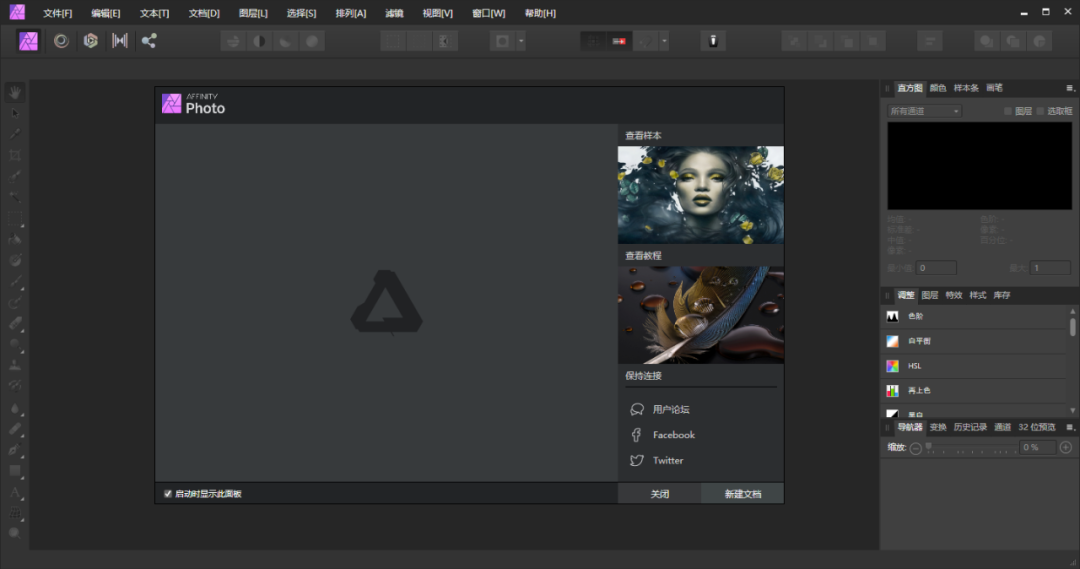The height and width of the screenshot is (569, 1080).
Task: Choose the Mesh Warp tool
Action: pyautogui.click(x=14, y=513)
